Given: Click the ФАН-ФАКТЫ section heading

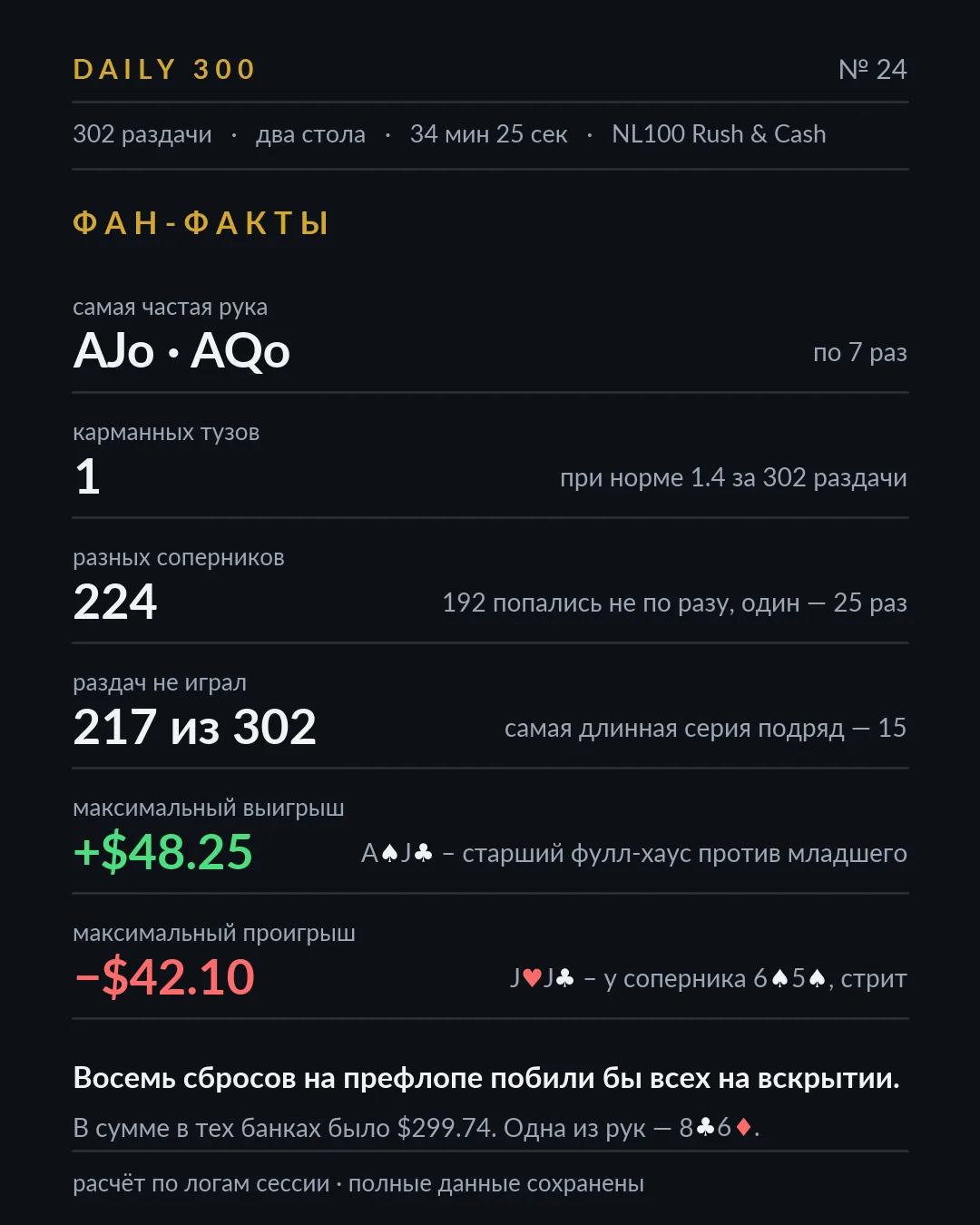Looking at the screenshot, I should (201, 222).
